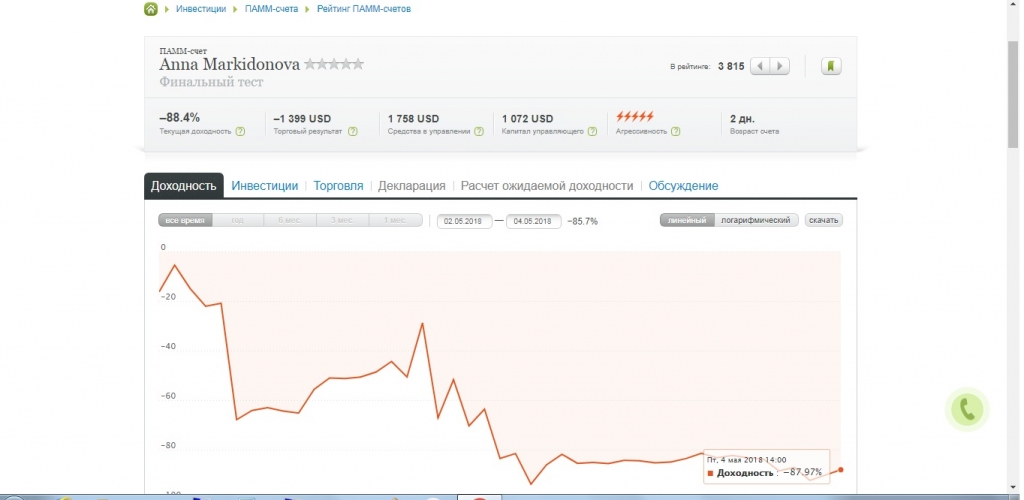Image resolution: width=1024 pixels, height=500 pixels.
Task: Edit start date field 02.05.2018
Action: [464, 221]
